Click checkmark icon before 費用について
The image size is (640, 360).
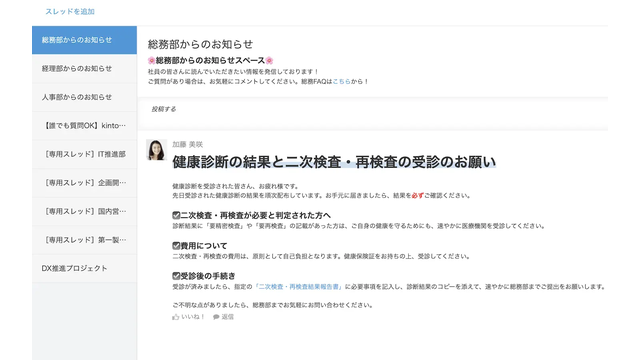[x=176, y=246]
